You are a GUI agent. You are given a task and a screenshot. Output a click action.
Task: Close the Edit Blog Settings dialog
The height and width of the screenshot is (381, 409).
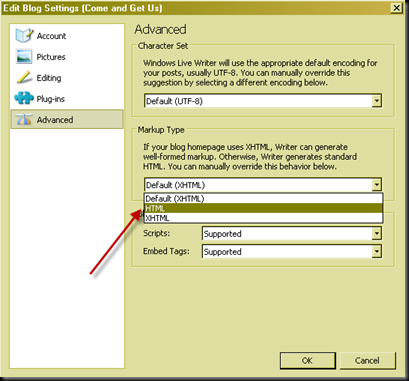click(x=397, y=8)
